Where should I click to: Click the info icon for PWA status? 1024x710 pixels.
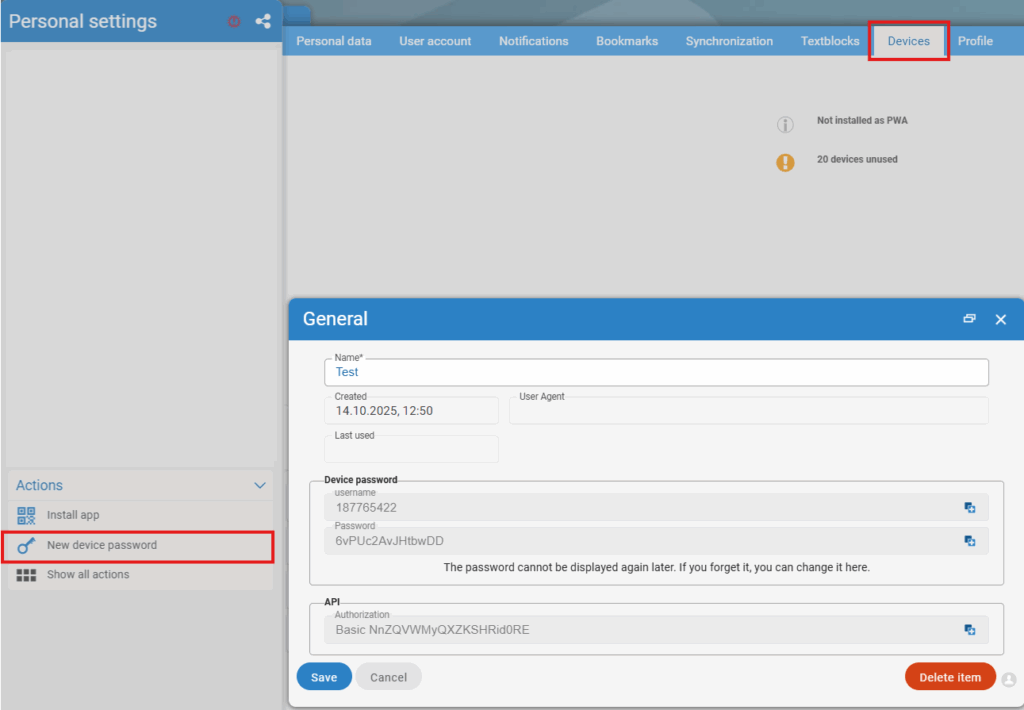pyautogui.click(x=785, y=125)
